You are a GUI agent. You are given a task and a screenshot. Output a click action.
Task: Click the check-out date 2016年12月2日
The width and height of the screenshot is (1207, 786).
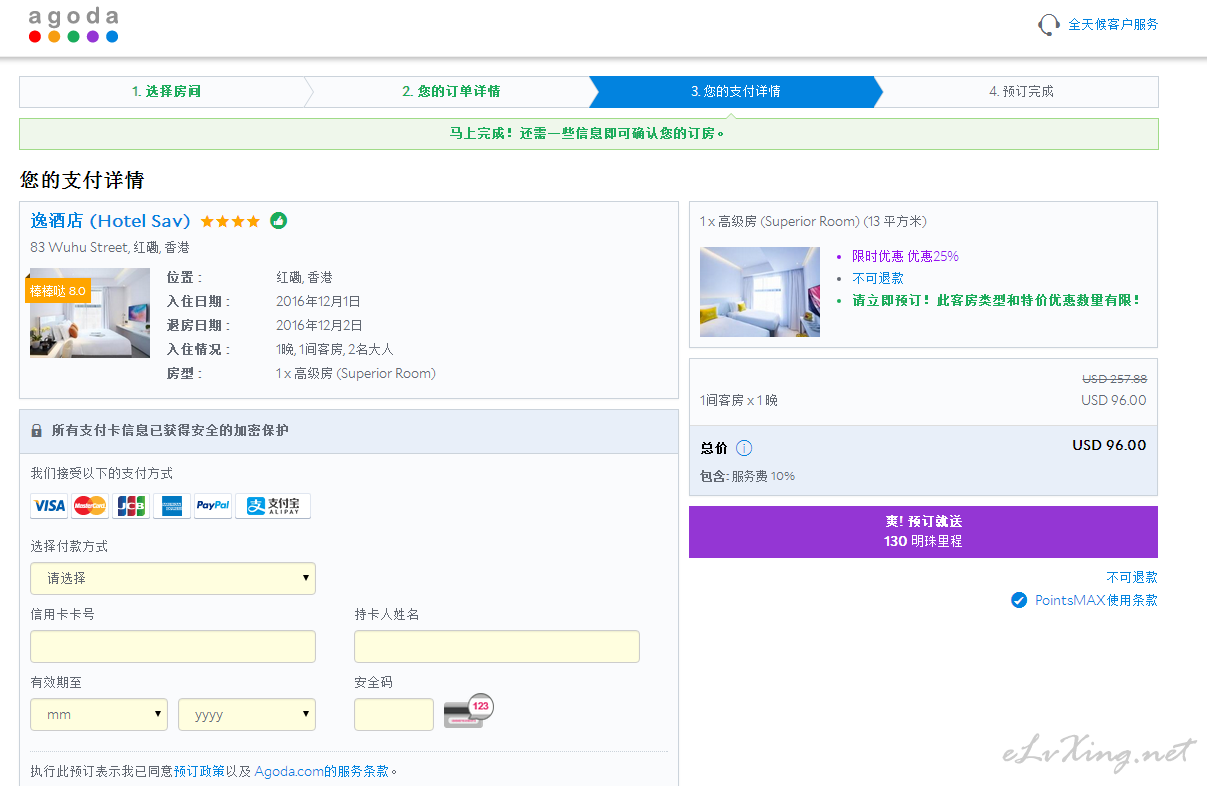click(x=319, y=325)
